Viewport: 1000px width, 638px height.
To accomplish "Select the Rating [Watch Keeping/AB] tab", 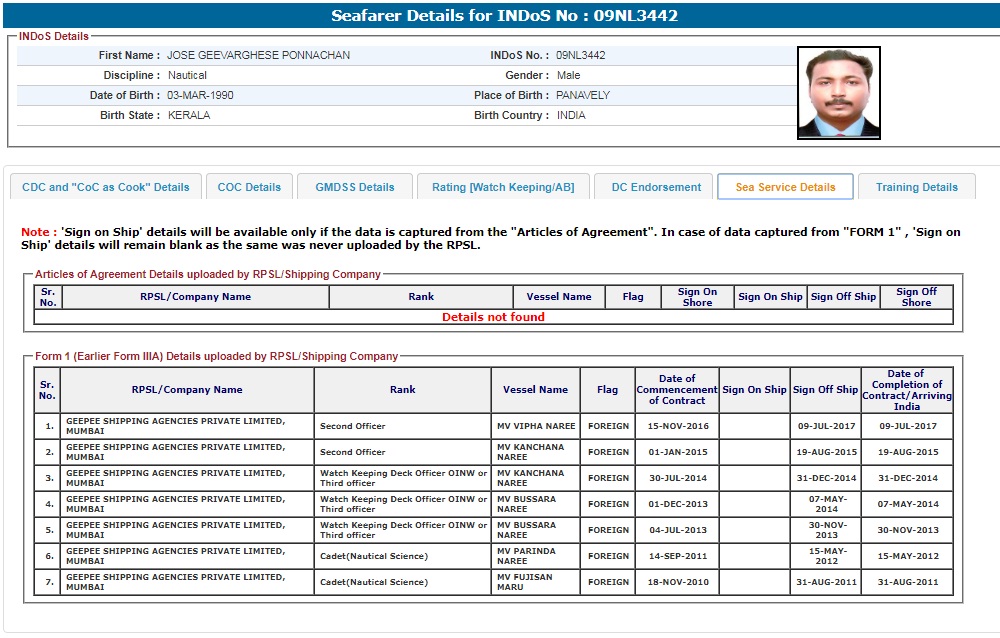I will click(x=503, y=187).
